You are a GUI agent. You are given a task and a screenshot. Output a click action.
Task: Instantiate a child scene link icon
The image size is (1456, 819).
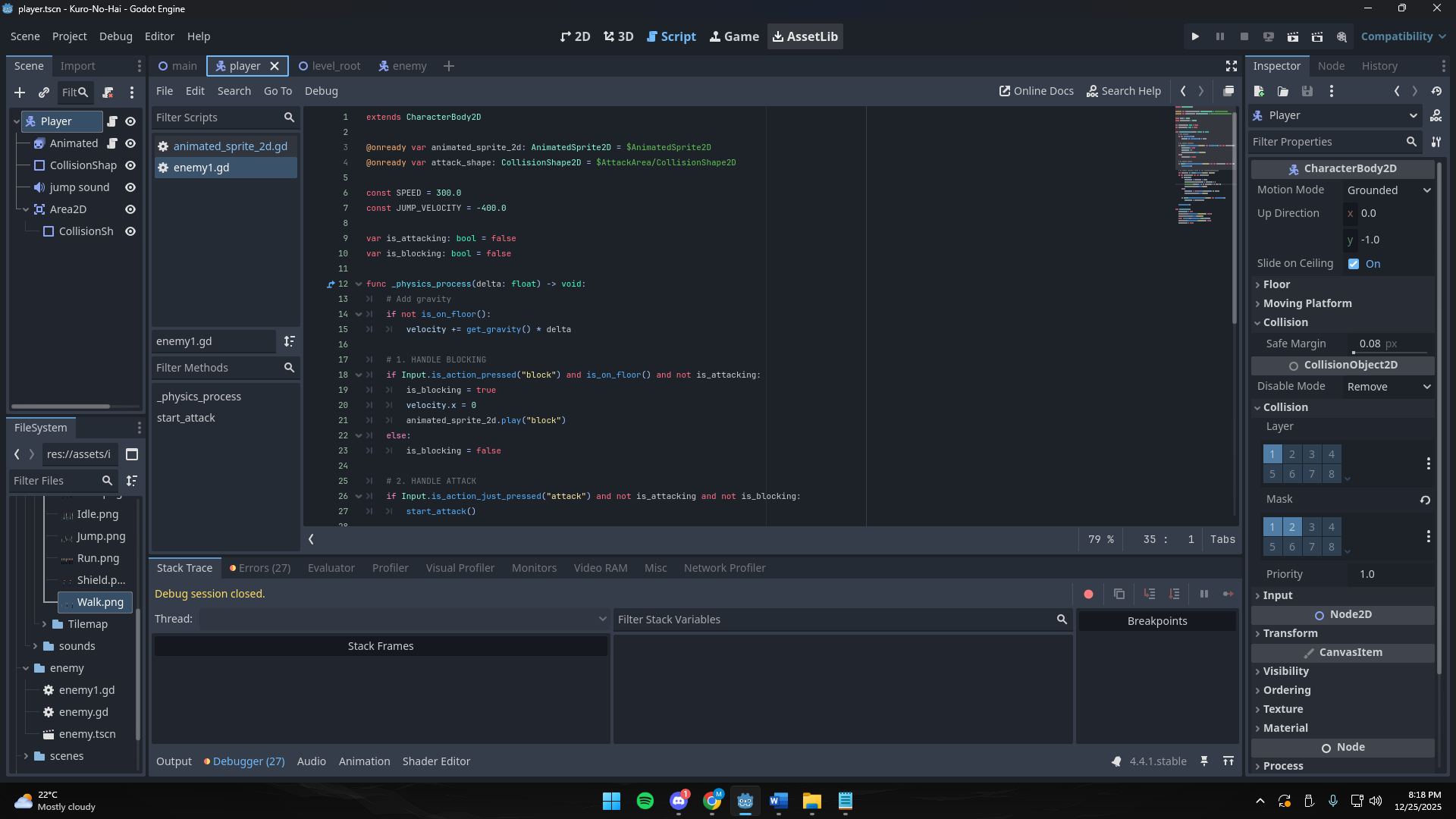click(x=44, y=93)
